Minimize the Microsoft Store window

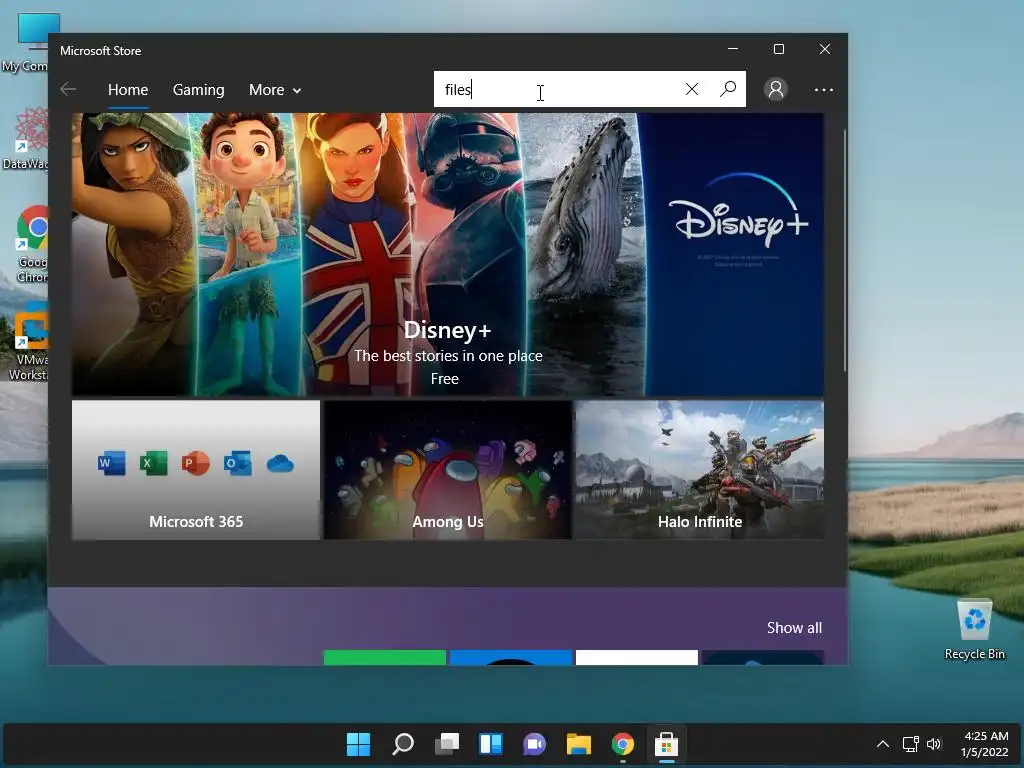pyautogui.click(x=733, y=50)
